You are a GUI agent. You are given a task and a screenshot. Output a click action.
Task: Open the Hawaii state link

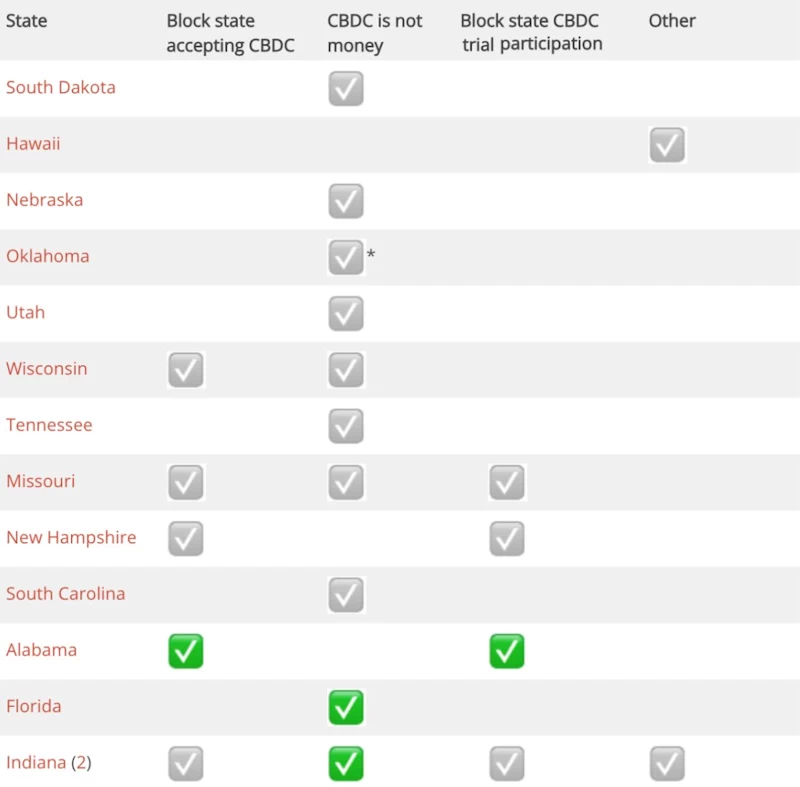click(33, 143)
